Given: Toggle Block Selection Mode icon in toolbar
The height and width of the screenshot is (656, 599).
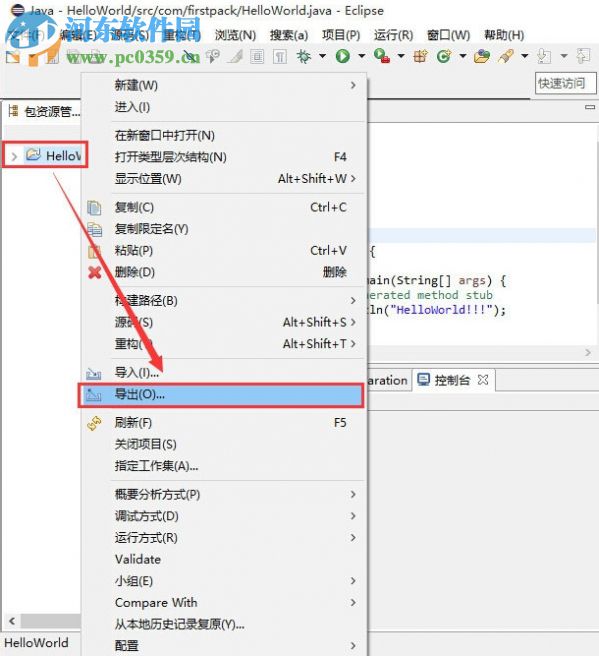Looking at the screenshot, I should [257, 56].
